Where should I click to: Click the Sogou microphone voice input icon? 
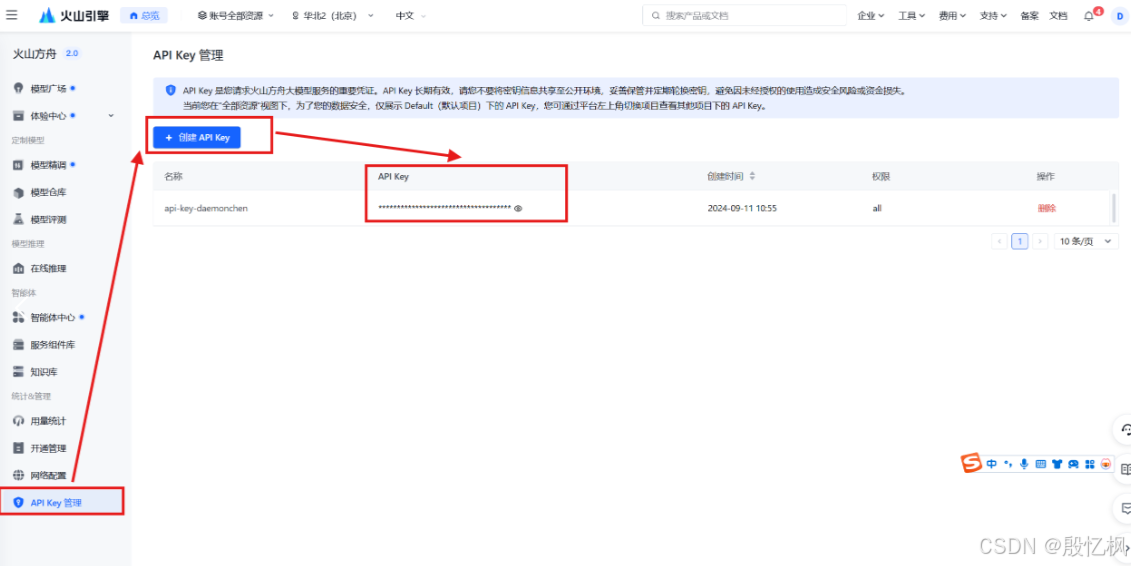[x=1024, y=464]
